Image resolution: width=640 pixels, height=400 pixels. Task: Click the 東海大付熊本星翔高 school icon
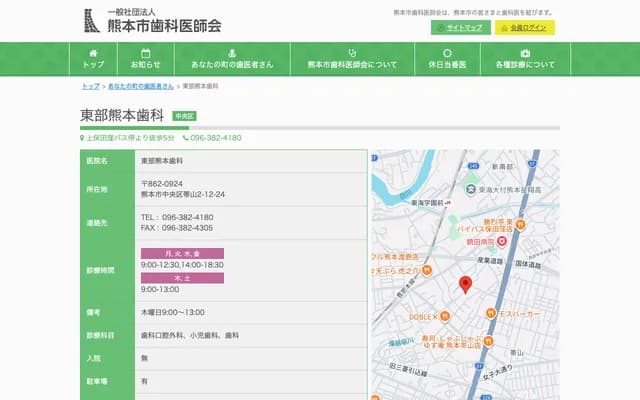coord(471,190)
